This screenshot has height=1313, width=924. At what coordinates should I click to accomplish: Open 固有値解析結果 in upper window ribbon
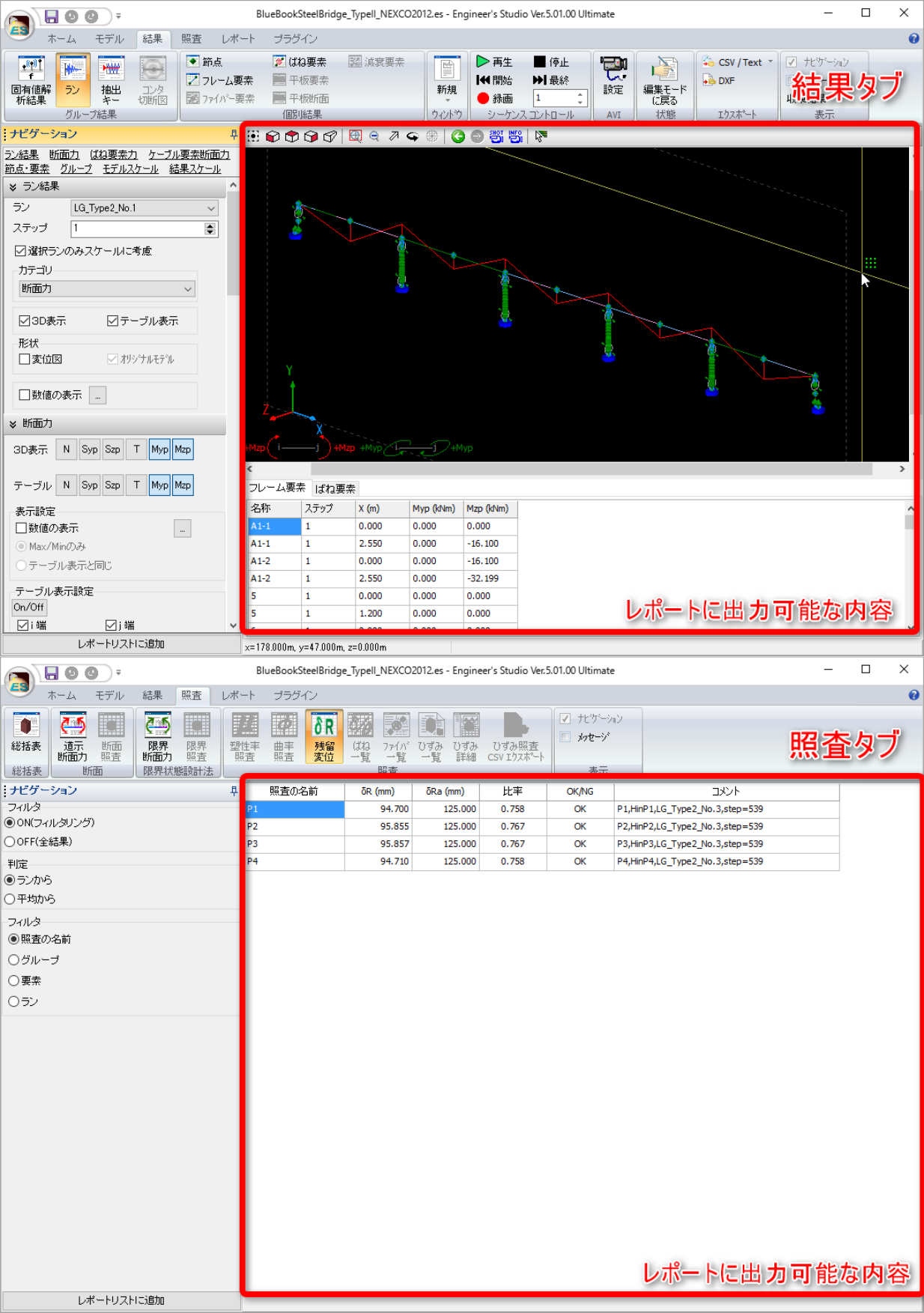tap(31, 80)
